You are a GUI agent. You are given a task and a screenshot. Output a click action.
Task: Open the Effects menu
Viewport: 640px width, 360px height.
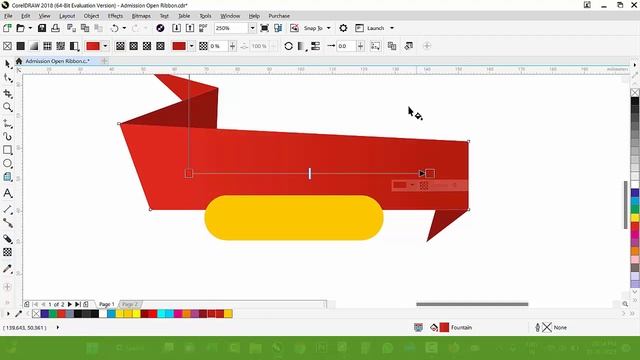point(115,16)
